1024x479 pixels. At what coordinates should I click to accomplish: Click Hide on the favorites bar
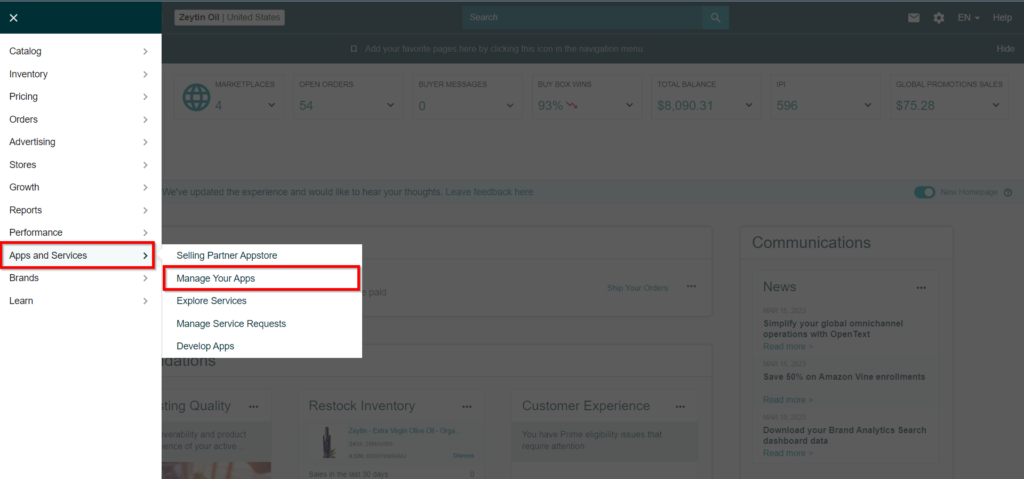[1005, 49]
